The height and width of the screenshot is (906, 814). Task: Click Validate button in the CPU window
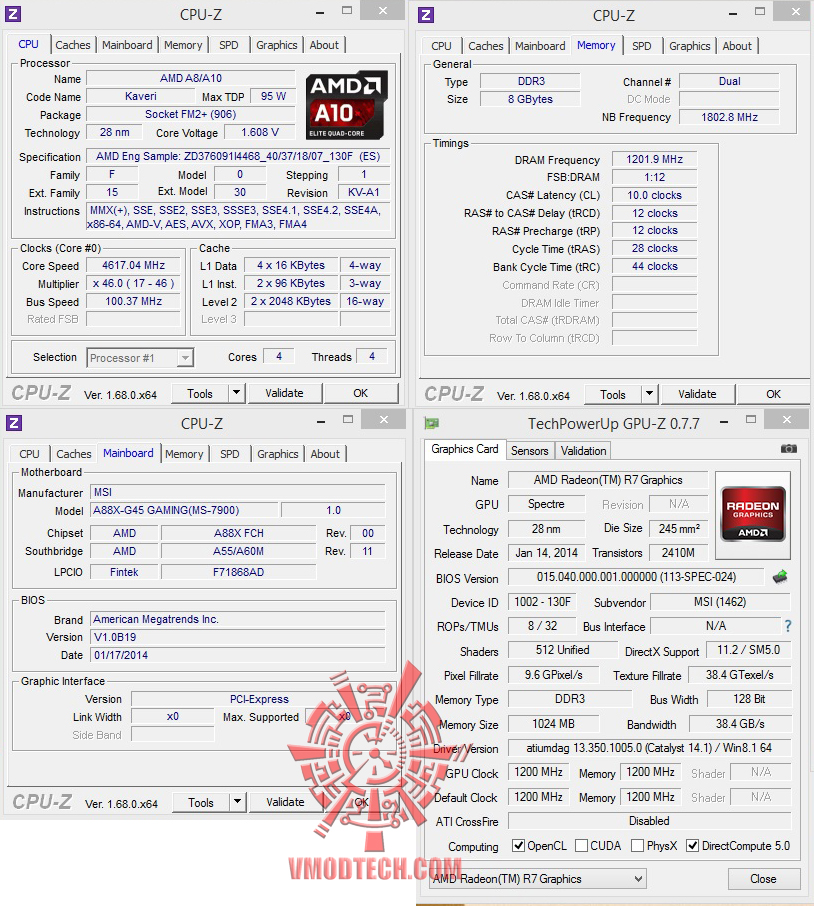point(284,393)
